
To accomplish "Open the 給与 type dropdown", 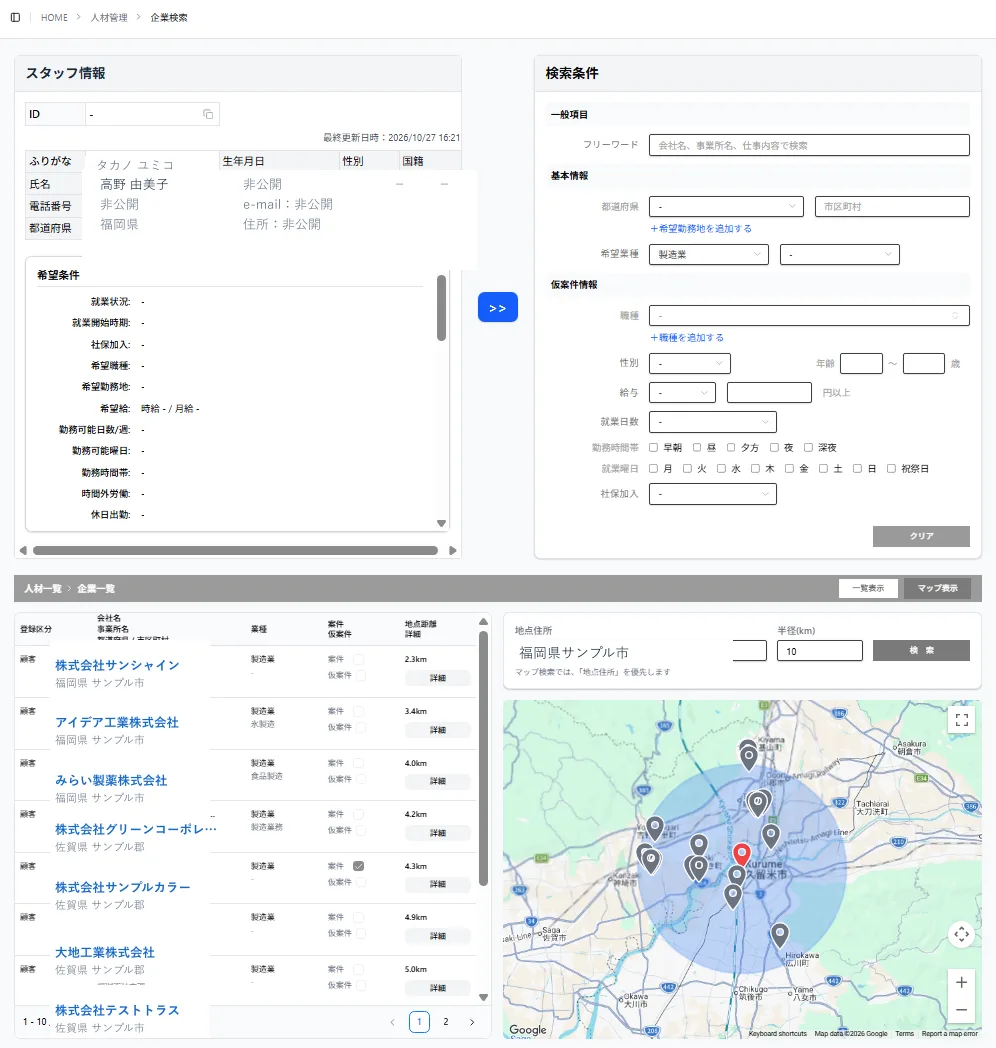I will 682,393.
